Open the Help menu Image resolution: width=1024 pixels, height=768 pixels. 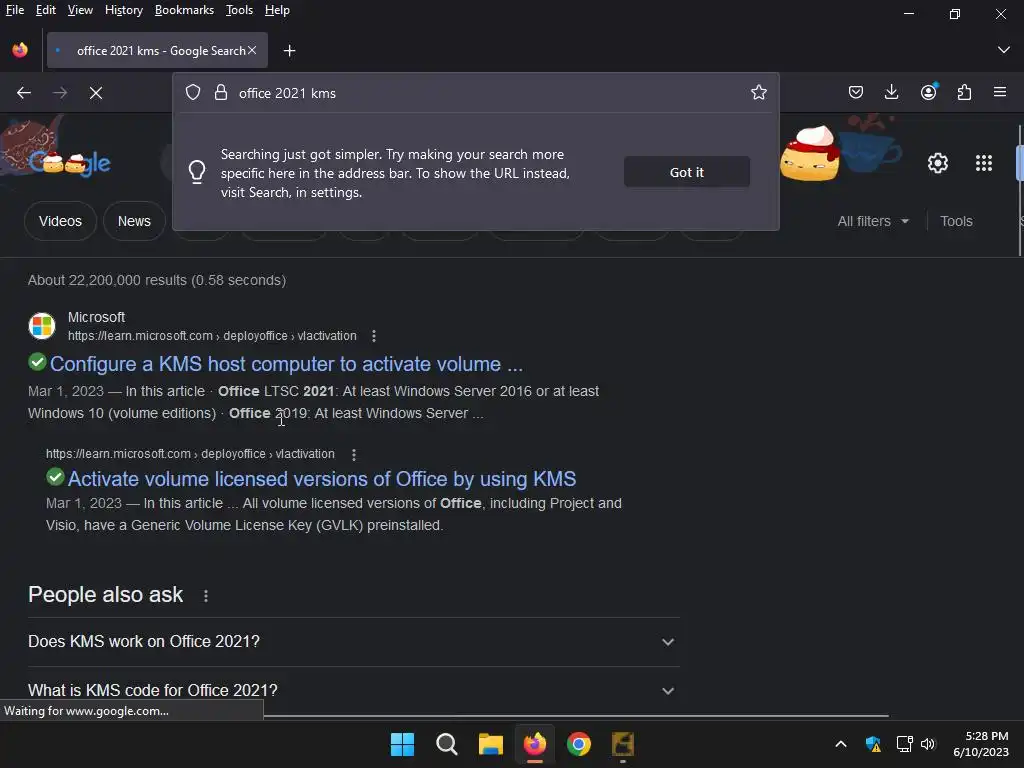277,10
